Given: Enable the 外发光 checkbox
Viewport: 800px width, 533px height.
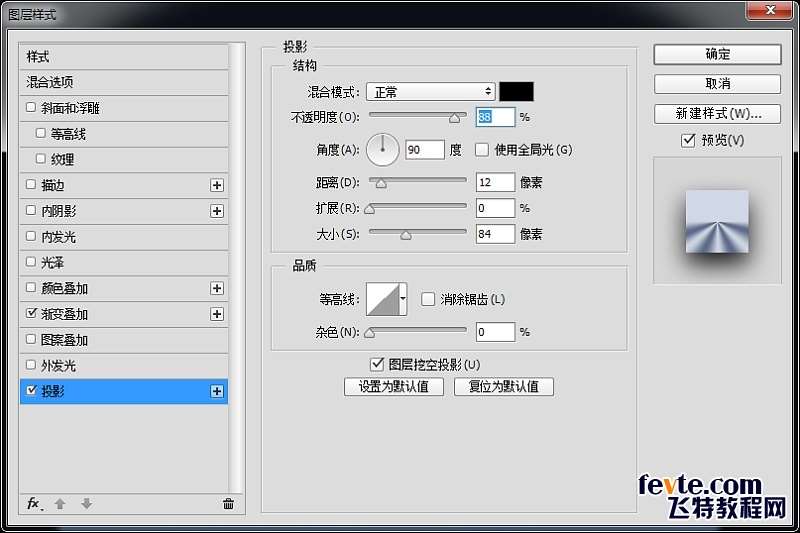Looking at the screenshot, I should (x=31, y=365).
